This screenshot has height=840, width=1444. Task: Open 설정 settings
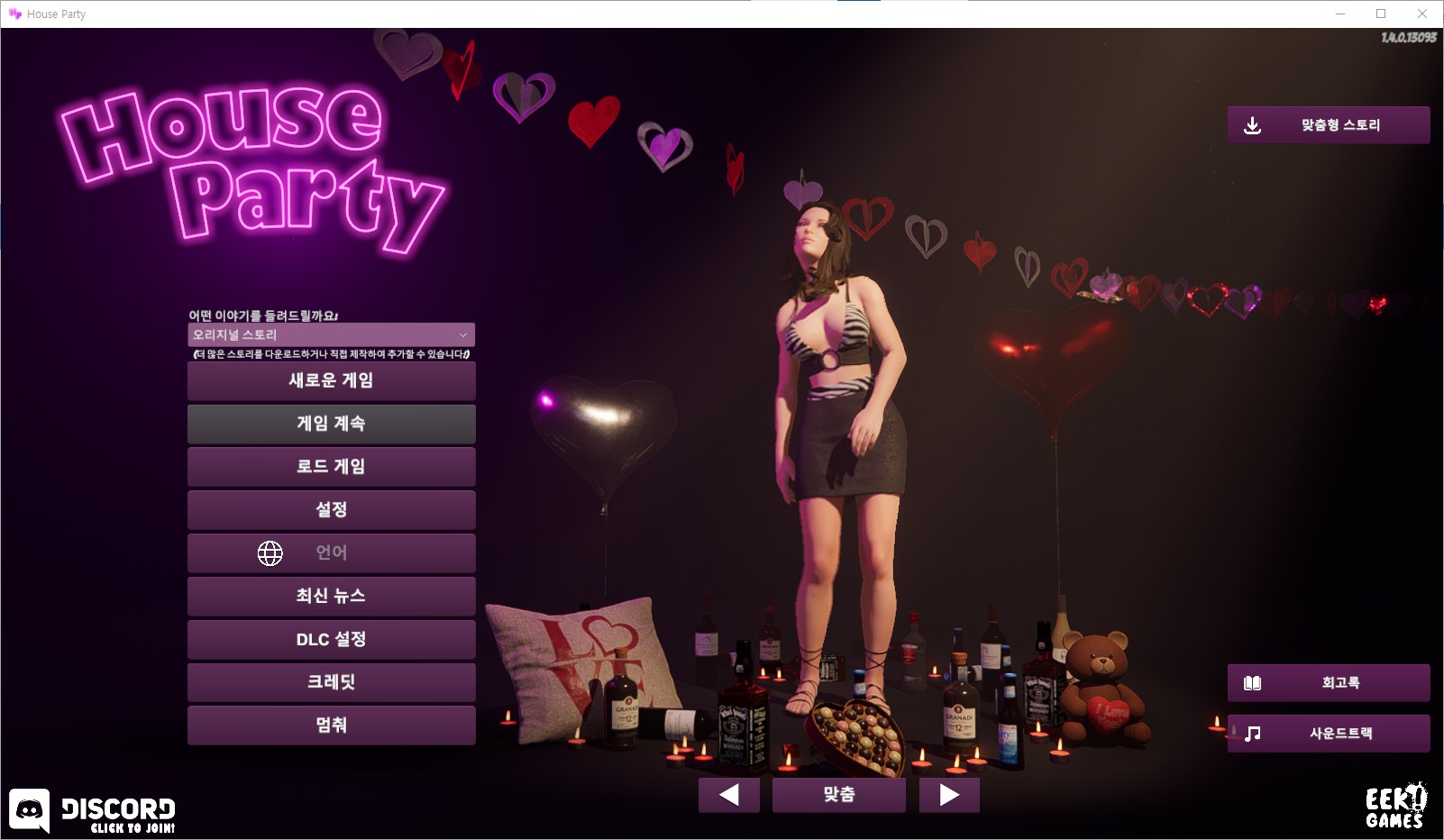(331, 510)
